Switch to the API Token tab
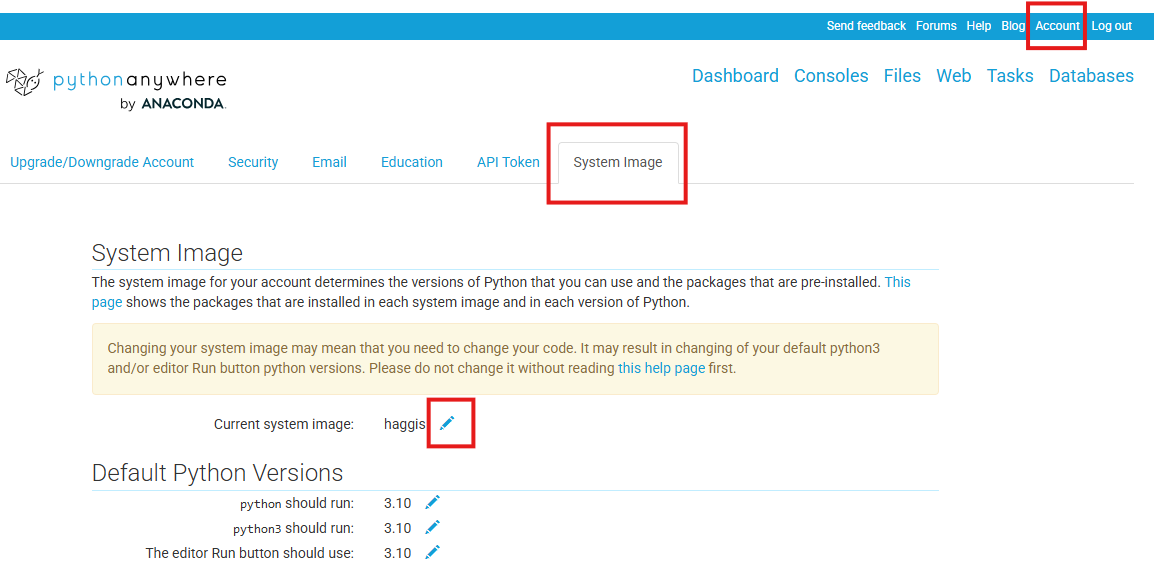Image resolution: width=1154 pixels, height=577 pixels. point(508,162)
